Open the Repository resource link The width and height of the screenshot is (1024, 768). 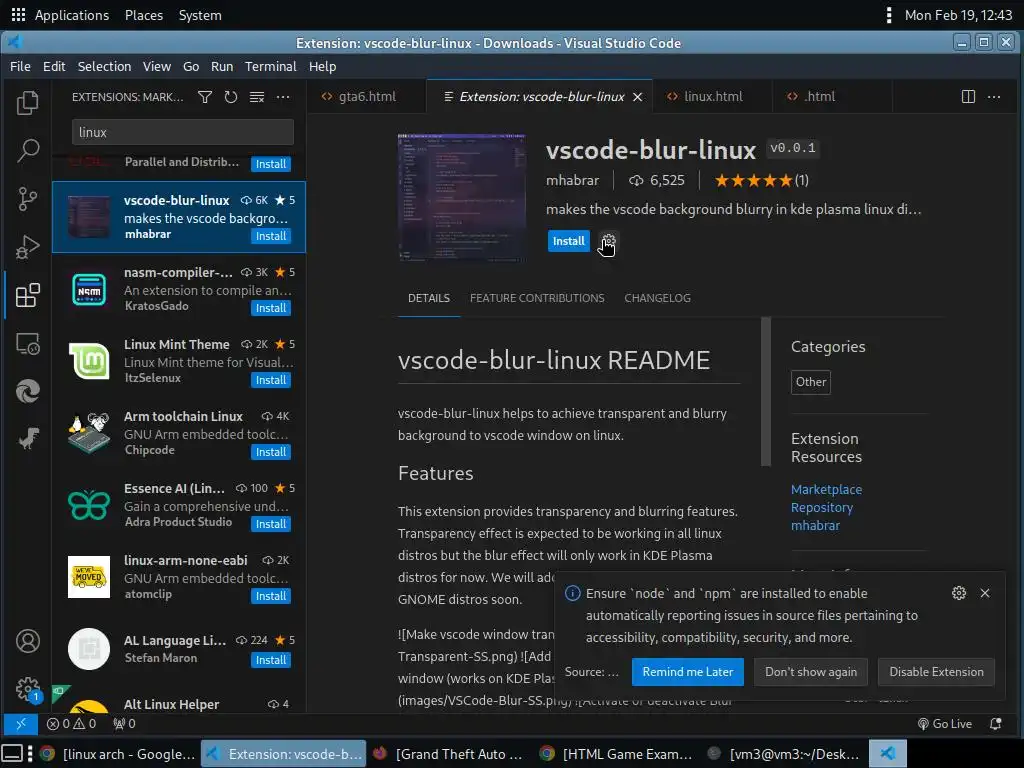(x=822, y=507)
